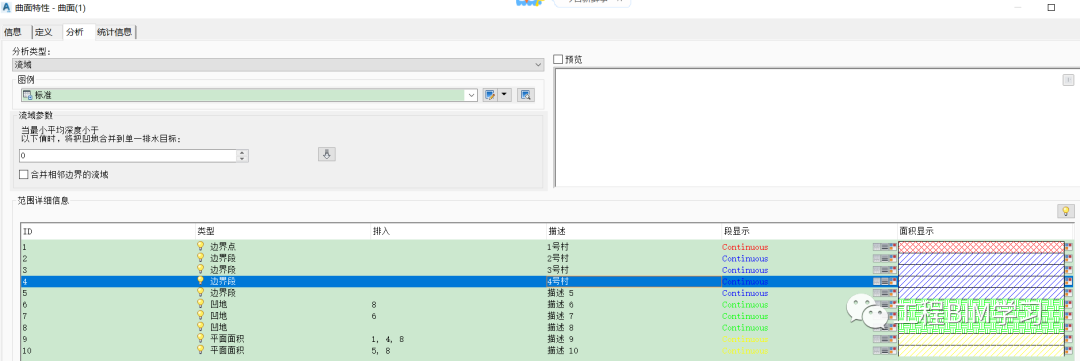Select the 分析 tab

pos(75,32)
